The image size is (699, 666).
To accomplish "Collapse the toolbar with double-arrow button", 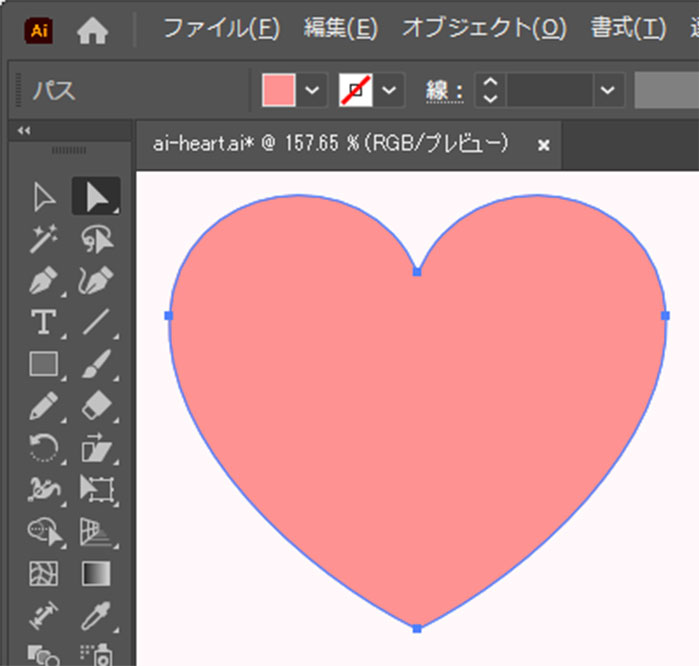I will pos(24,131).
